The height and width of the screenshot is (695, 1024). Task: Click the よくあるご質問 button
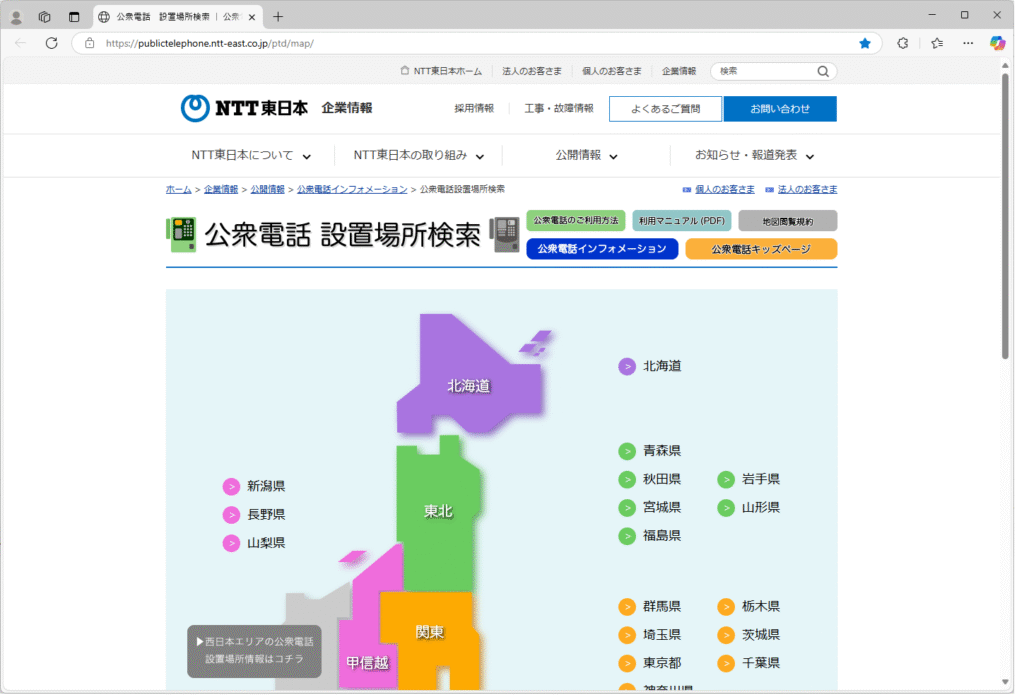coord(665,109)
